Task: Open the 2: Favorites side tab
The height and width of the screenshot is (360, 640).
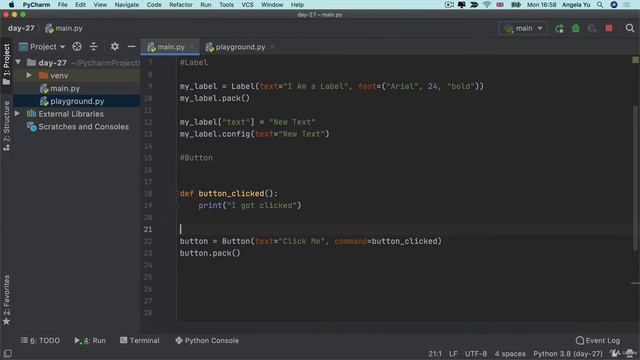Action: tap(6, 300)
